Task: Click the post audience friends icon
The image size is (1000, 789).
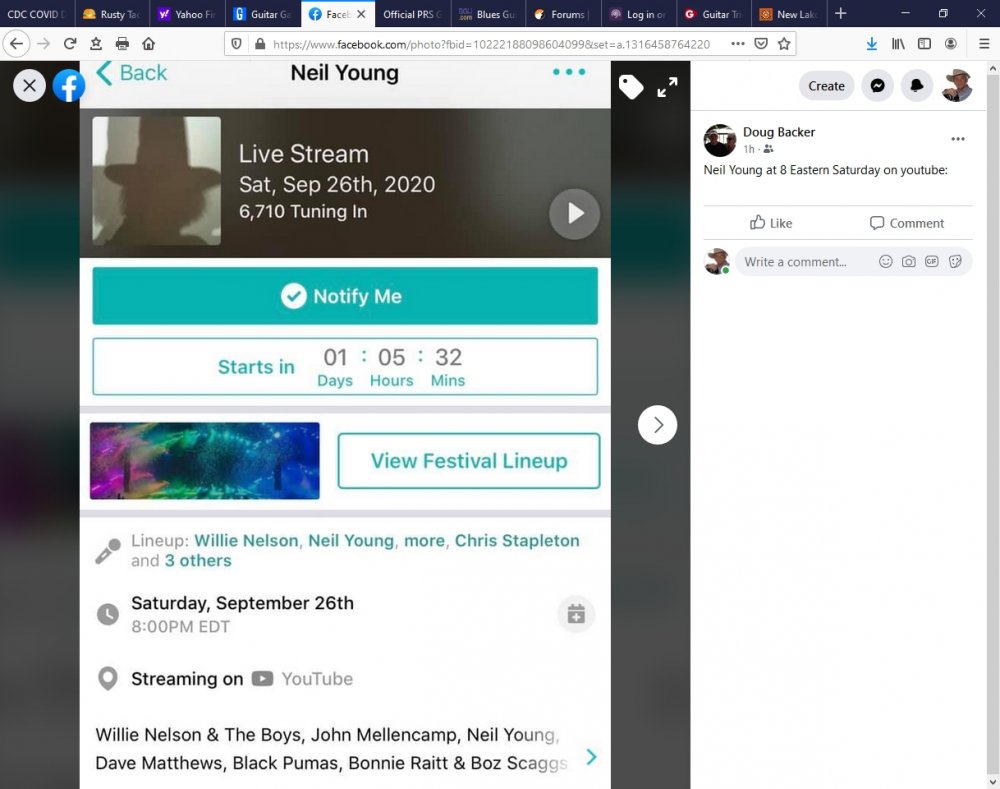Action: pyautogui.click(x=768, y=149)
